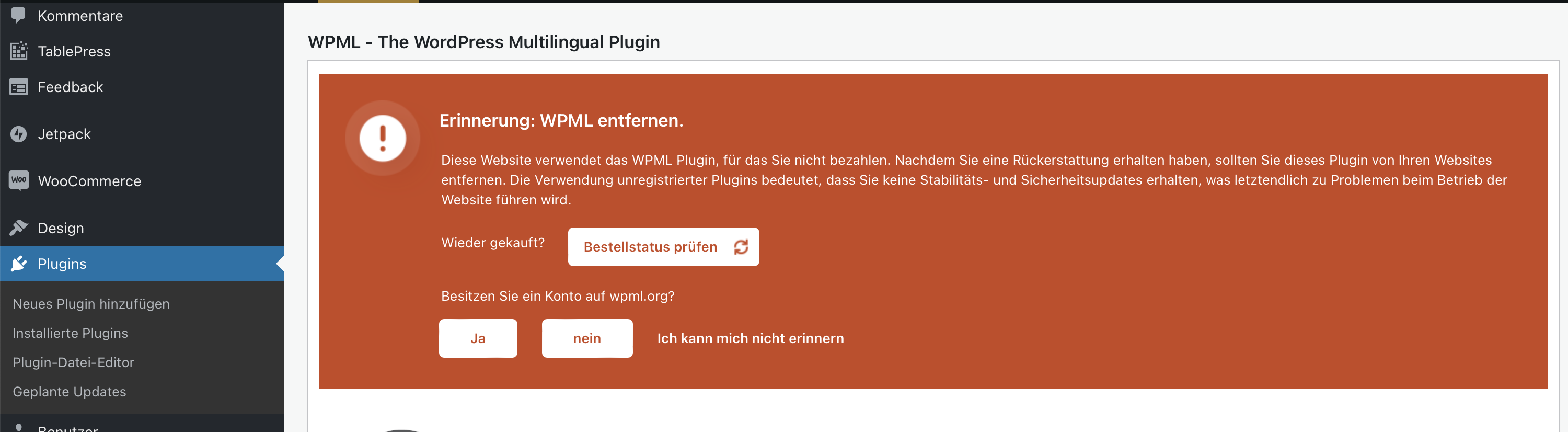The image size is (1568, 432).
Task: Answer Ja to wpml.org account question
Action: pos(478,338)
